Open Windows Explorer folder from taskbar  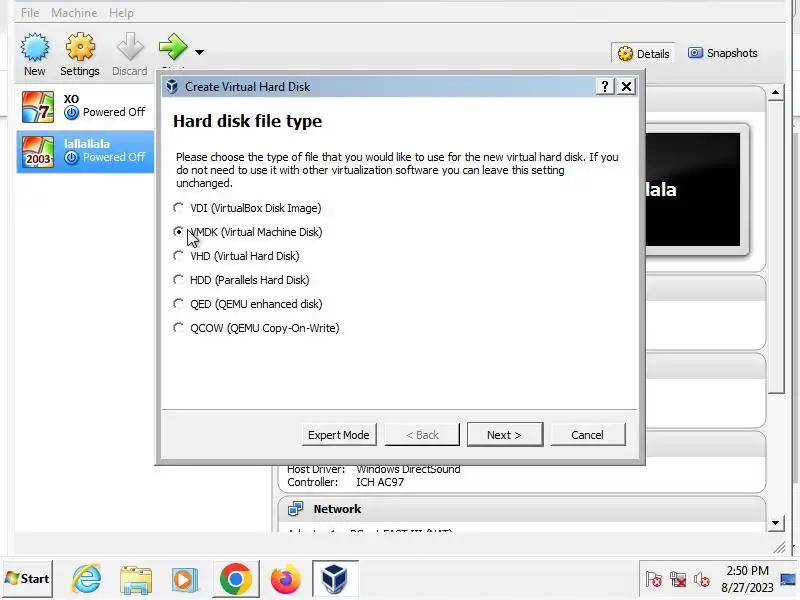pos(136,579)
